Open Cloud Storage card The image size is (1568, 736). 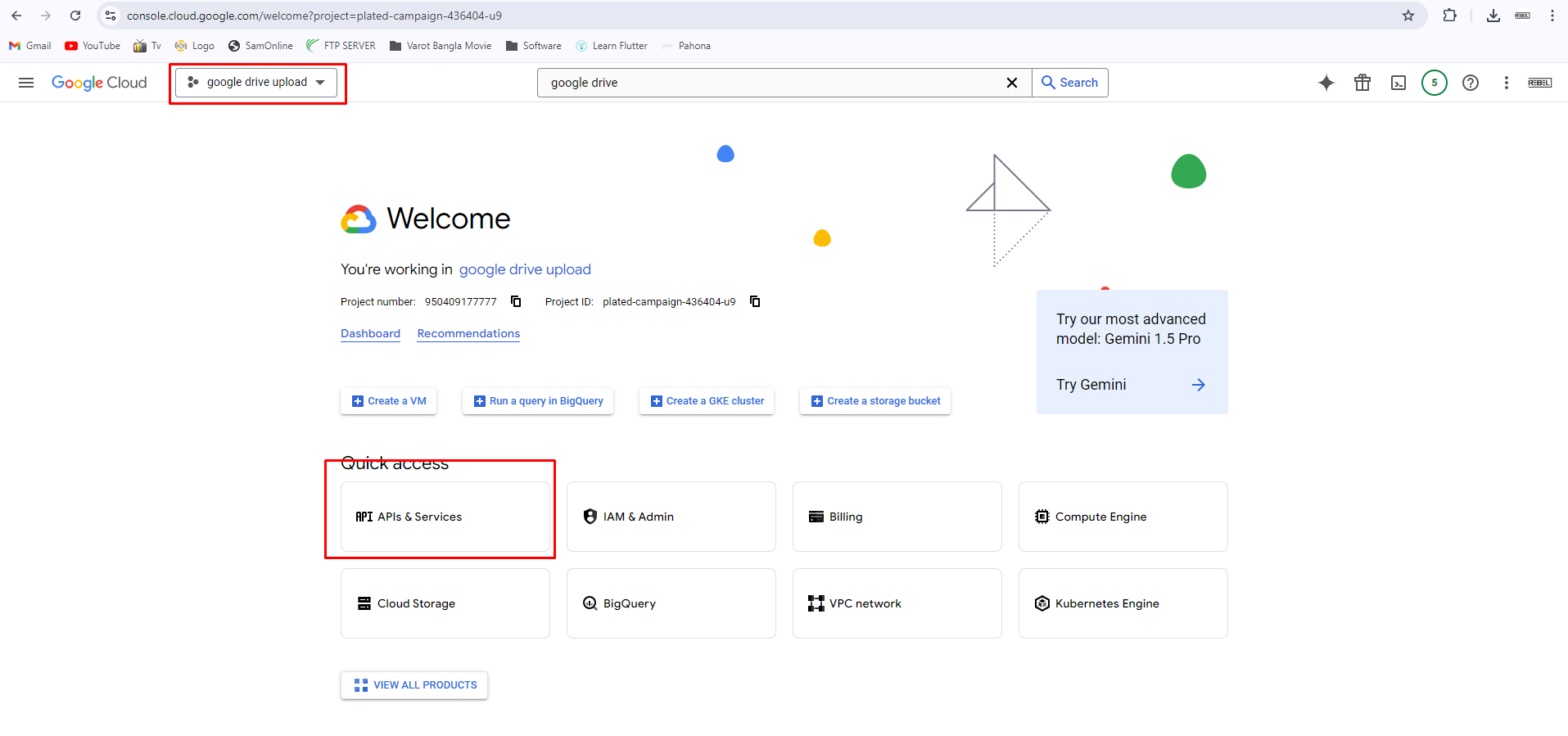(x=445, y=603)
